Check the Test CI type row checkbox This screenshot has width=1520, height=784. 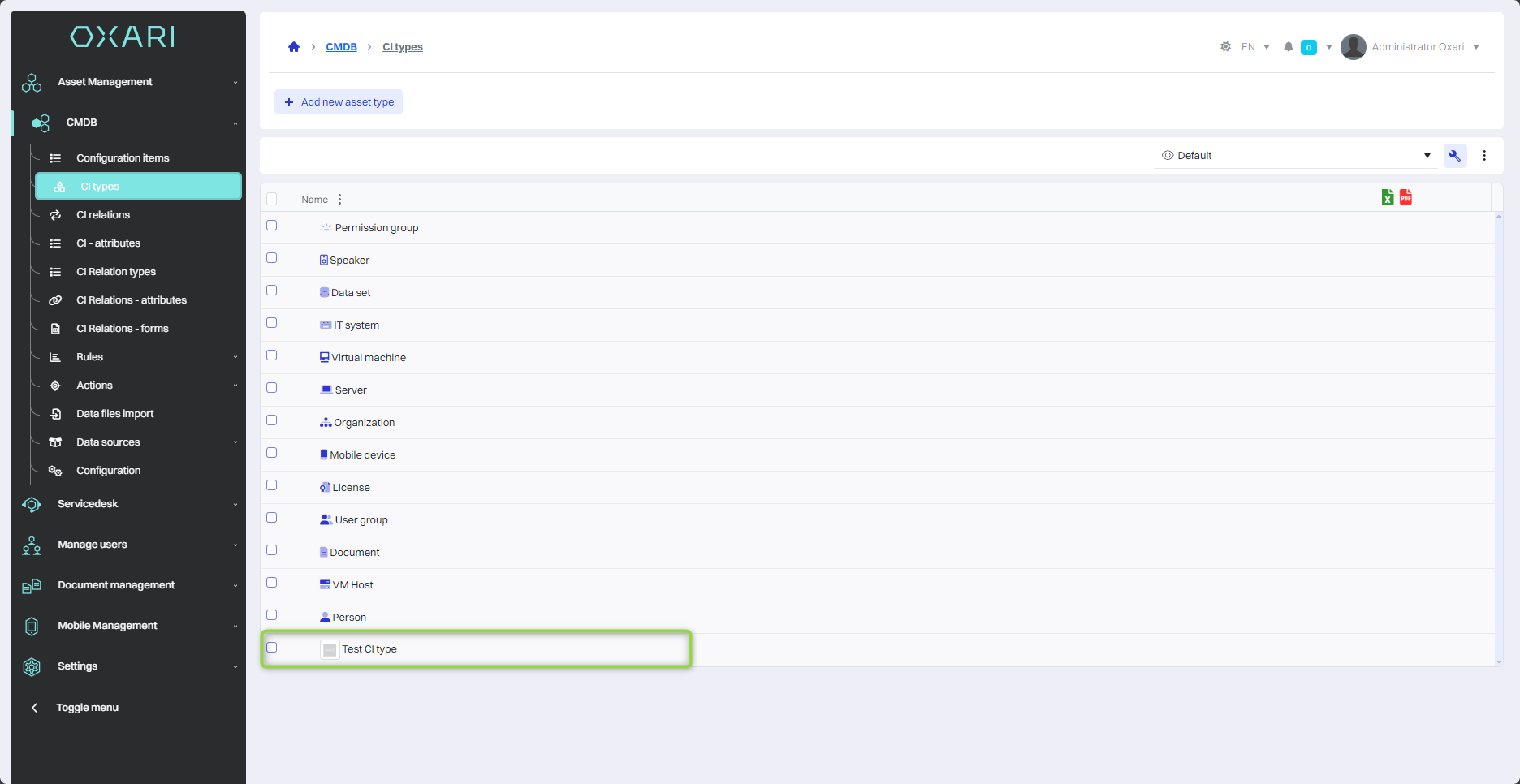pos(272,648)
